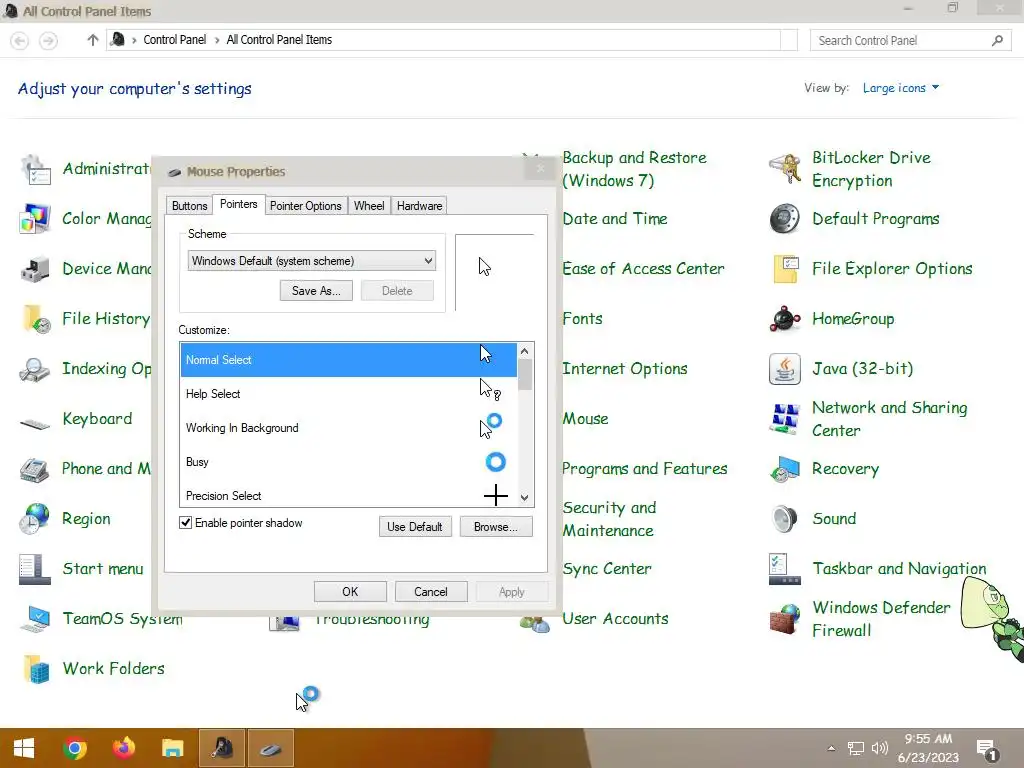Click the Windows Start button

click(x=24, y=748)
